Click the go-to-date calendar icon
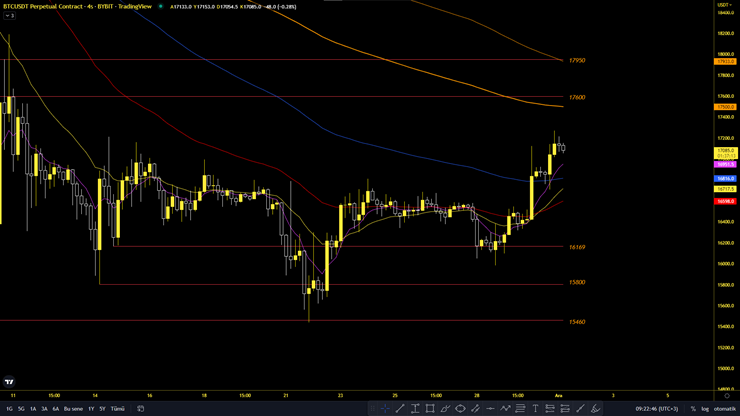 141,408
